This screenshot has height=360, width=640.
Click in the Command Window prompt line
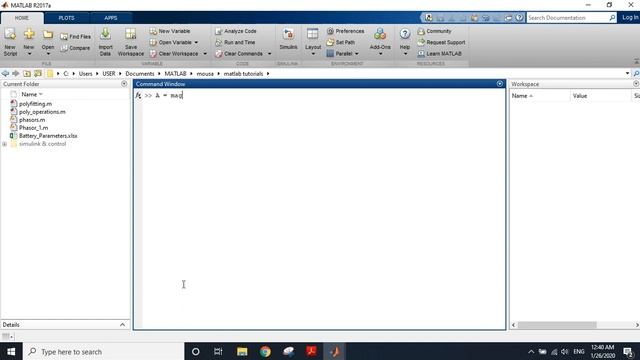[324, 96]
